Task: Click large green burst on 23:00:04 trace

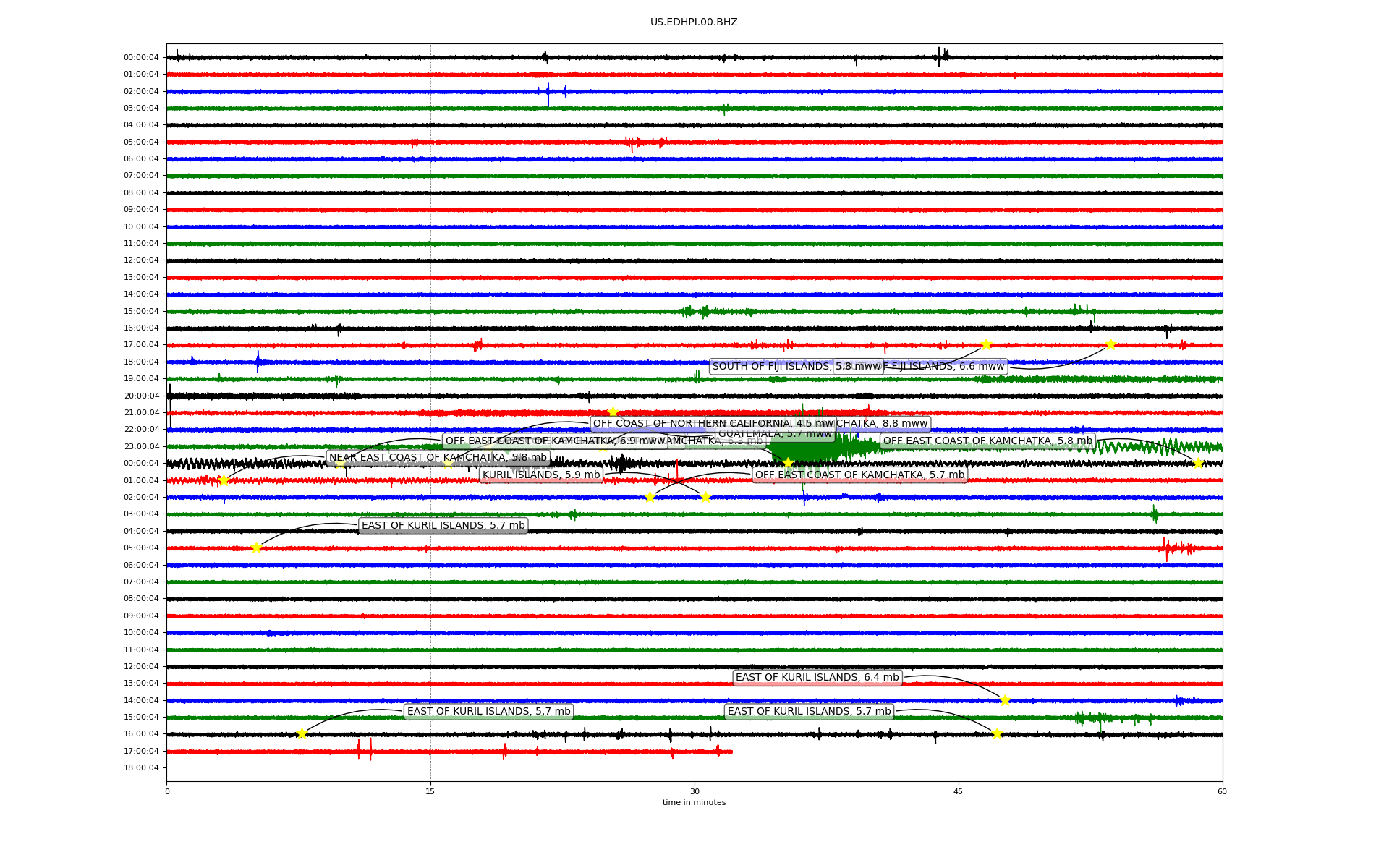Action: [805, 447]
